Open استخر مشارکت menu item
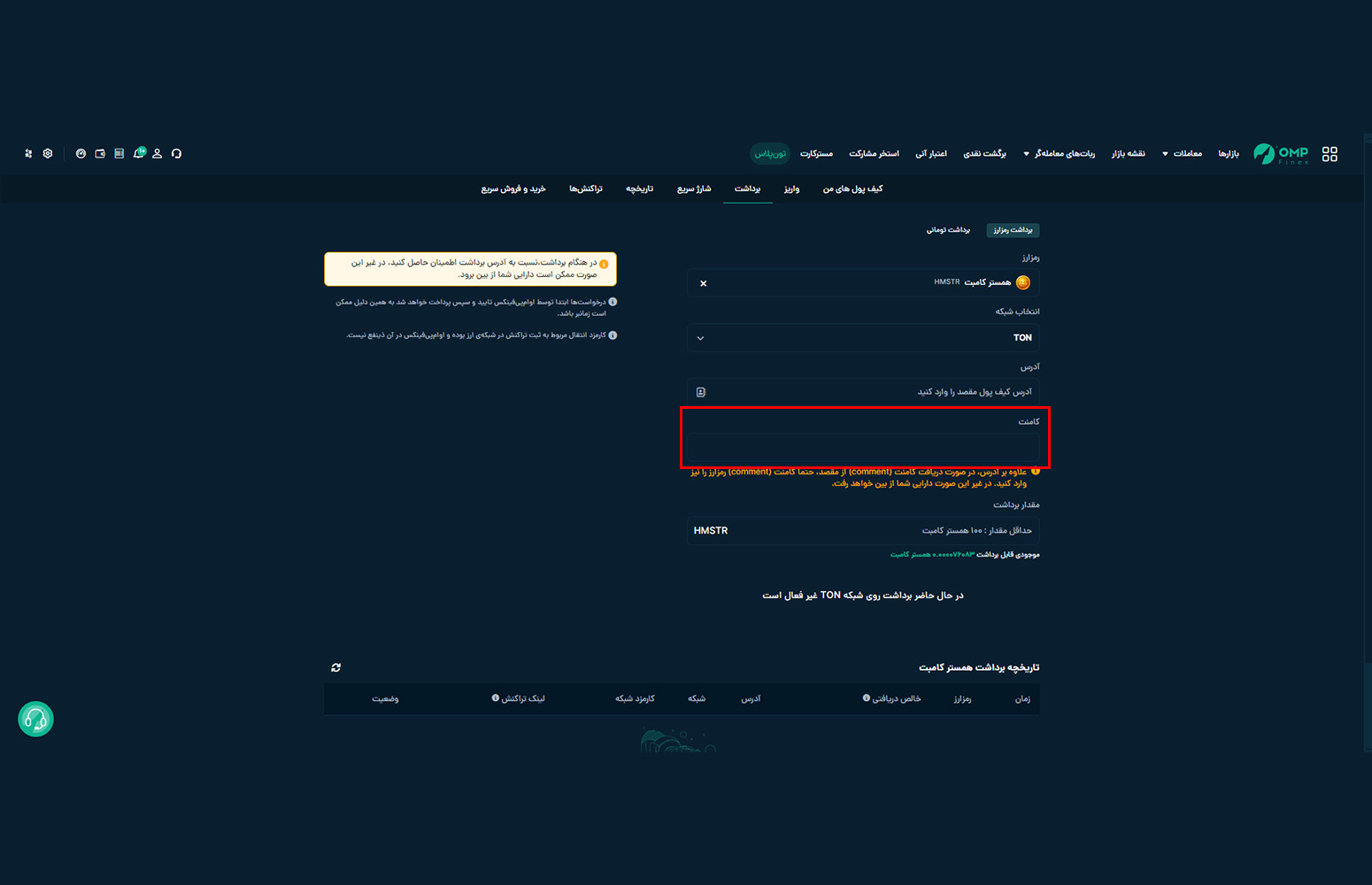 click(x=875, y=154)
